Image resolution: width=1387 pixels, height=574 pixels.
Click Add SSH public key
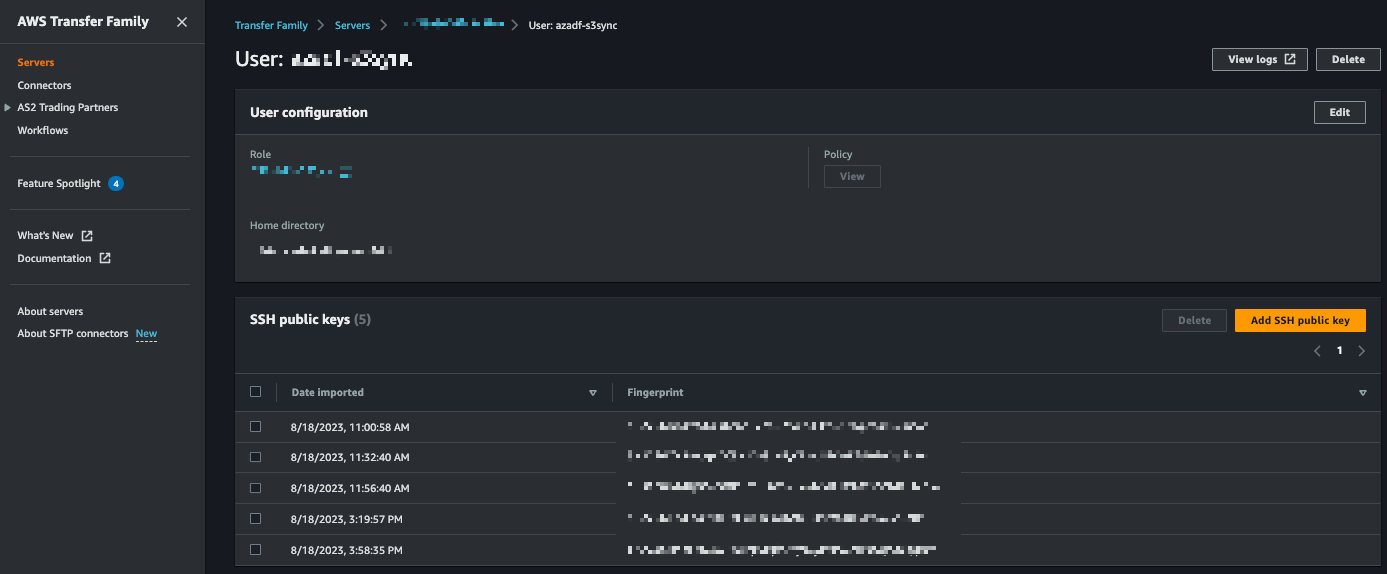pyautogui.click(x=1300, y=320)
